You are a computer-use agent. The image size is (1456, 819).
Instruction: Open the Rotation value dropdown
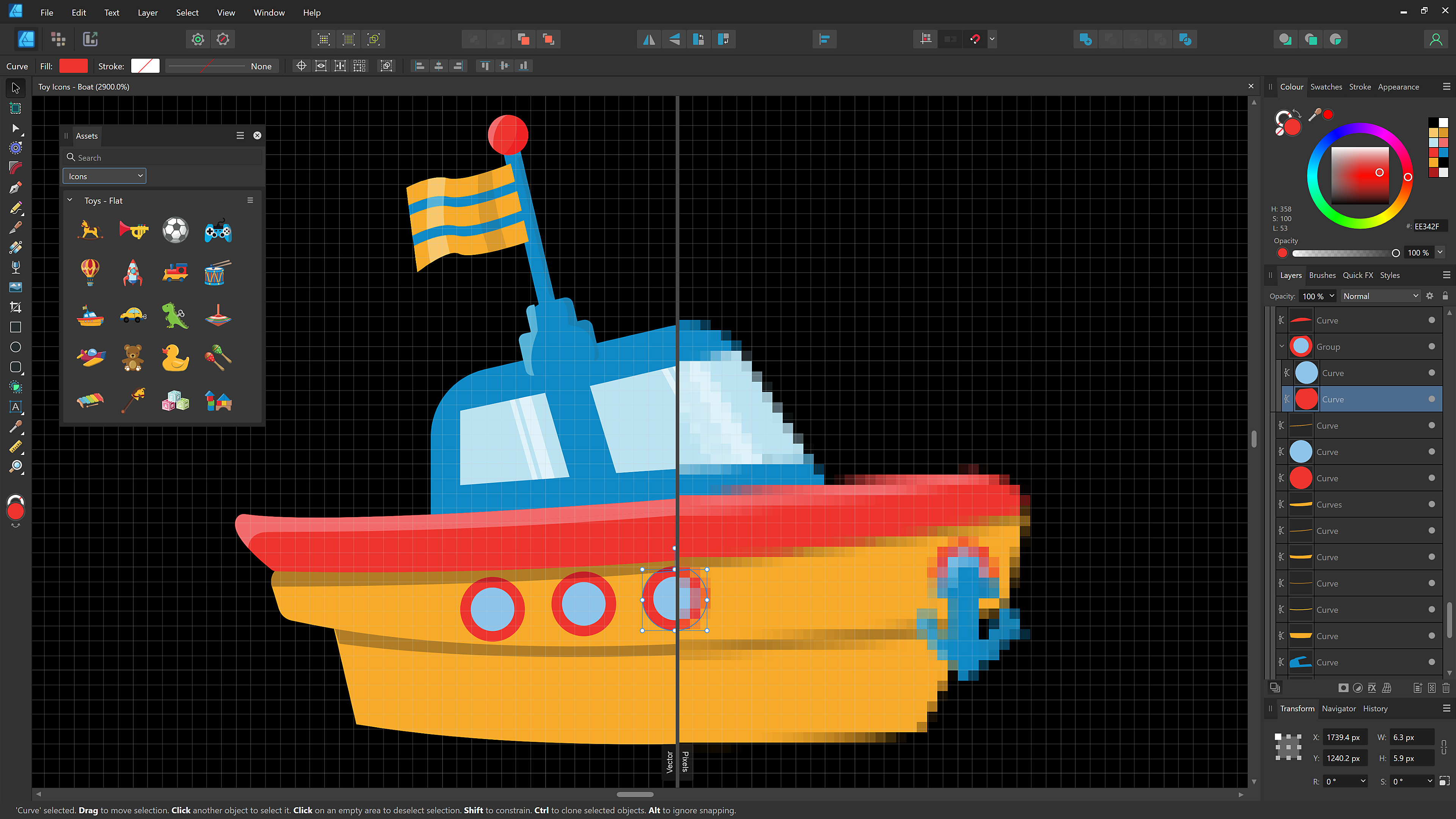point(1363,781)
